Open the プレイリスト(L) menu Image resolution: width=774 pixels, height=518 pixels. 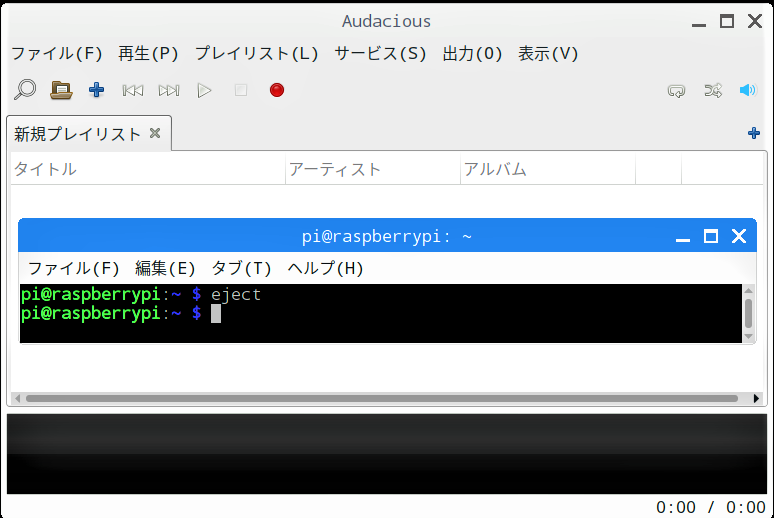[257, 53]
